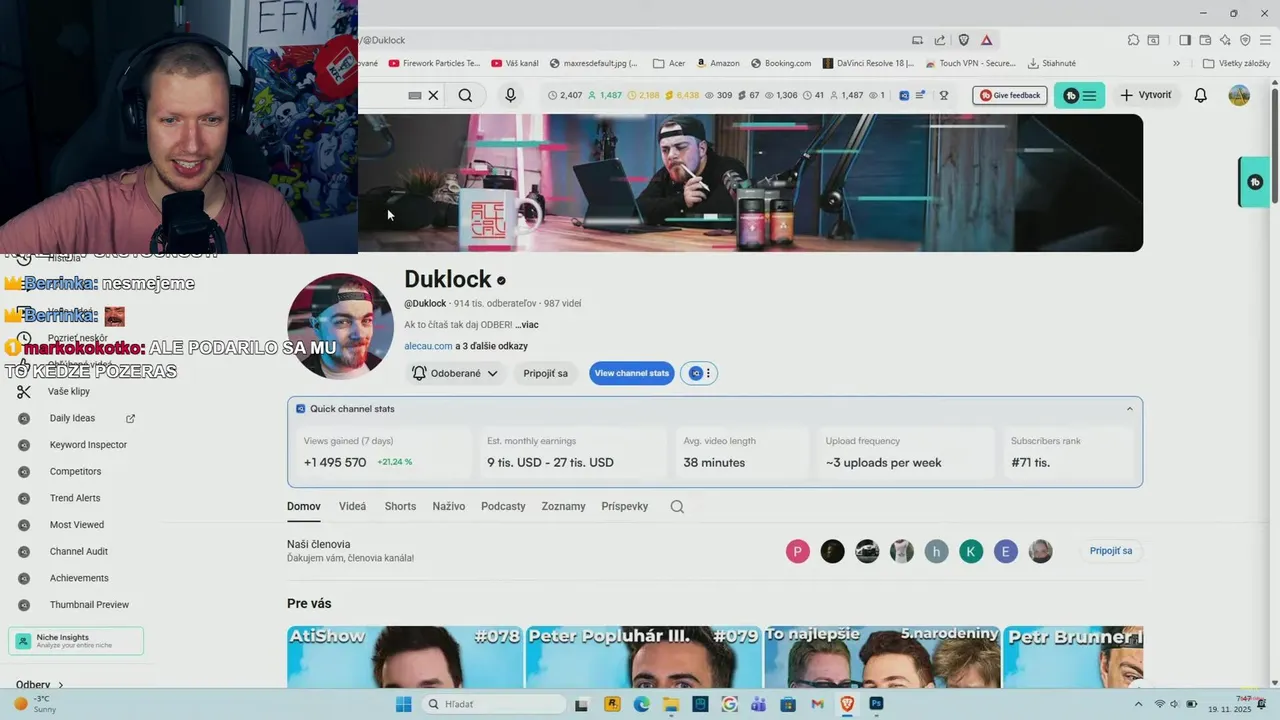Open browser extensions puzzle icon
The height and width of the screenshot is (720, 1280).
tap(1133, 40)
